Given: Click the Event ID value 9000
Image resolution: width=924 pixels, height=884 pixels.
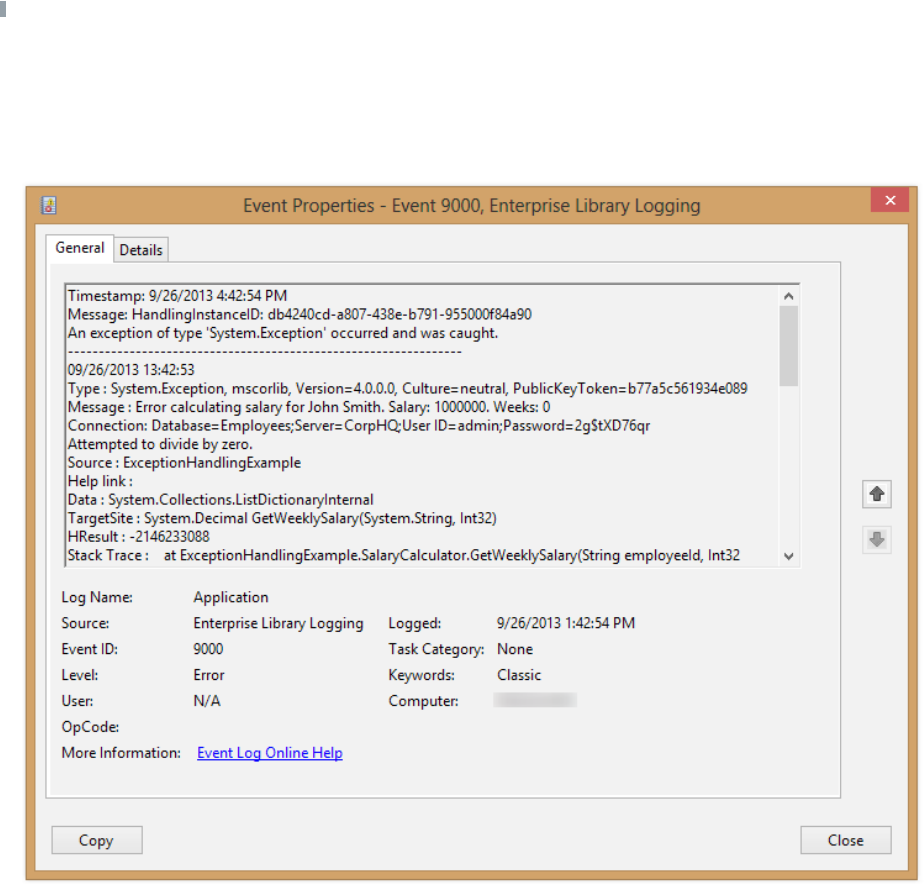Looking at the screenshot, I should [x=208, y=649].
